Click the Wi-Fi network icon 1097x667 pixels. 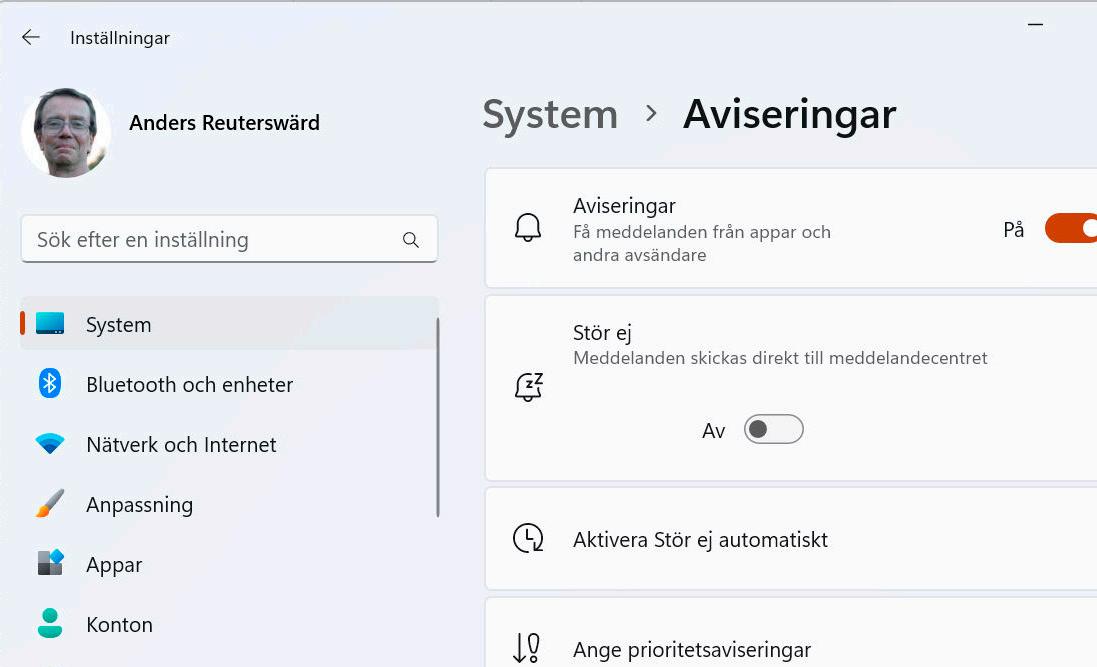click(50, 444)
